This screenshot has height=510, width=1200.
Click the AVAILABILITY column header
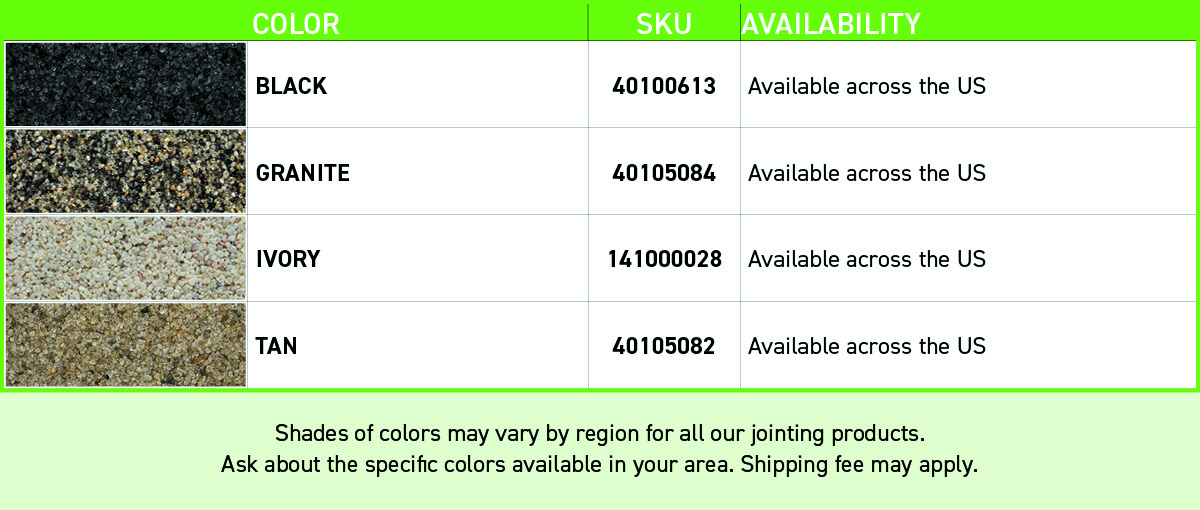point(831,23)
